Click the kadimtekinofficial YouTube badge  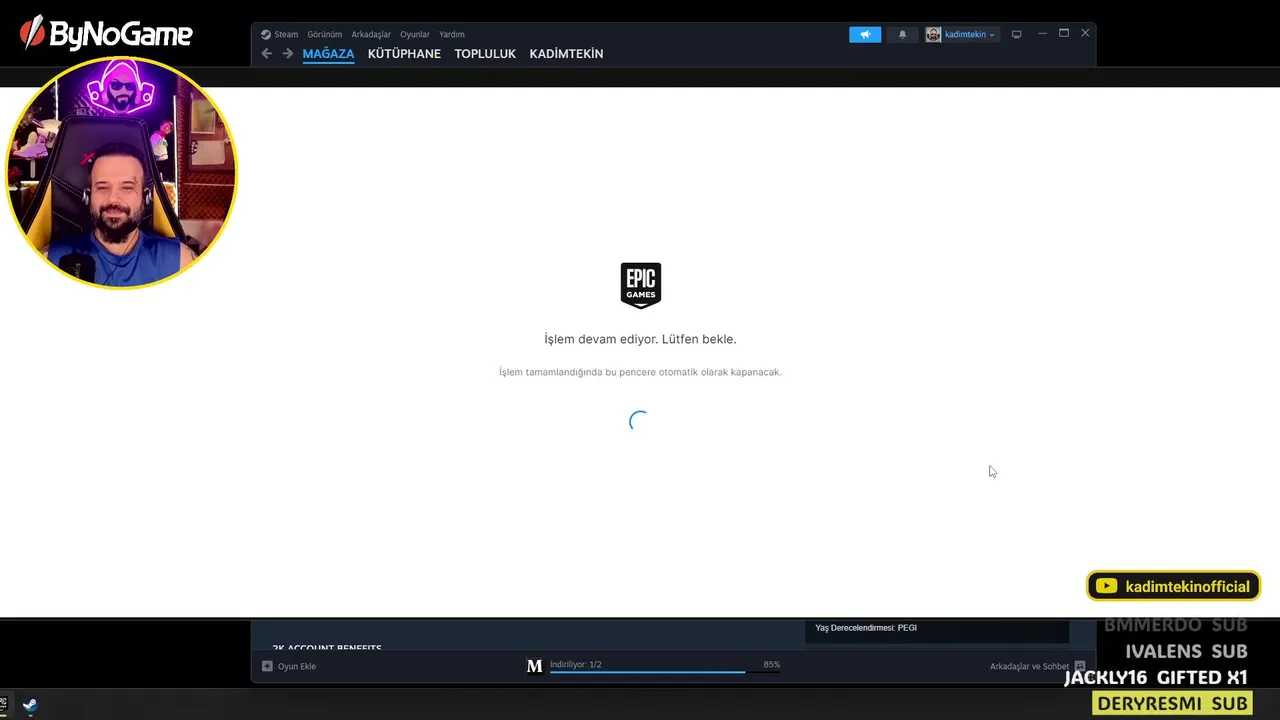1174,586
